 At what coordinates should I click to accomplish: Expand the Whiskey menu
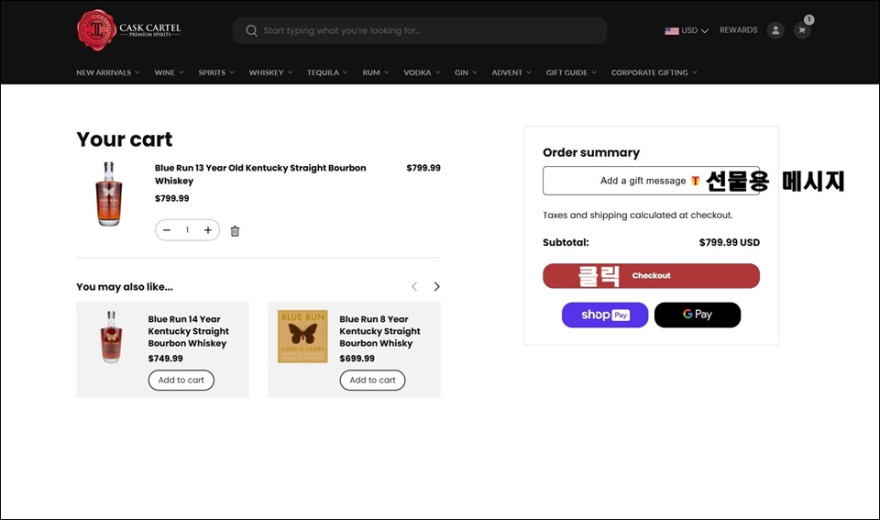pyautogui.click(x=271, y=72)
